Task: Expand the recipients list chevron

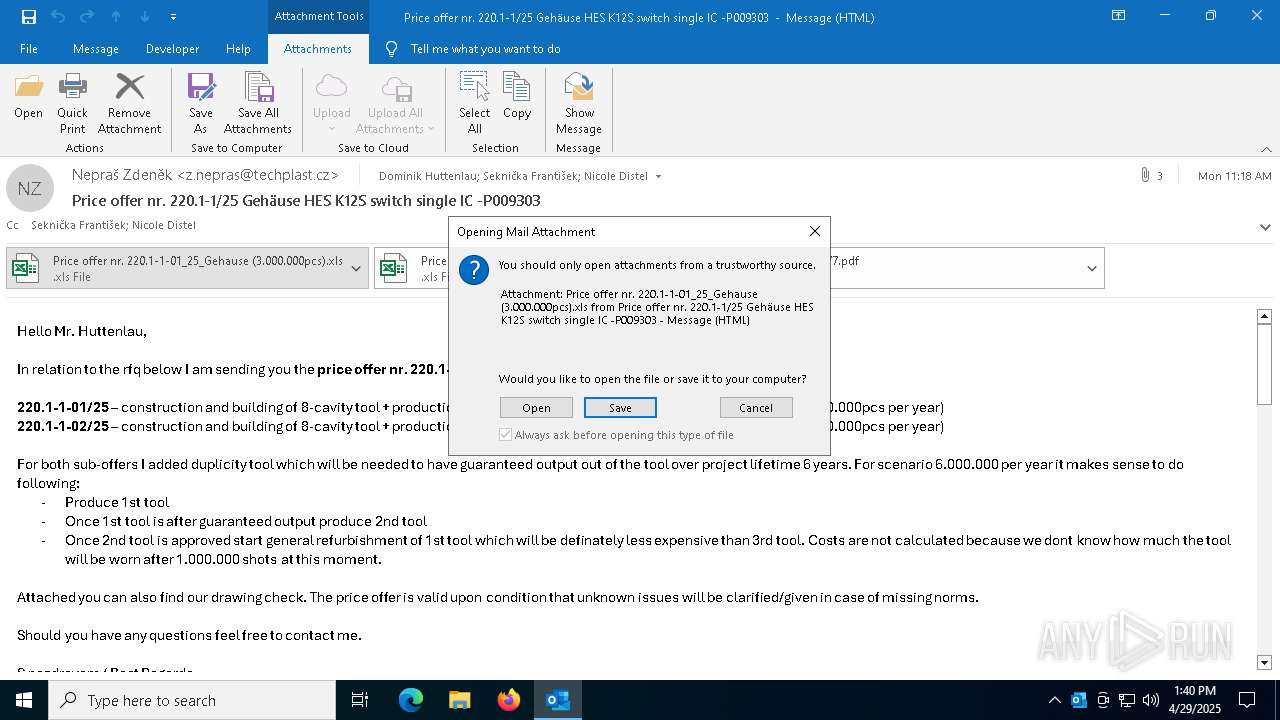Action: click(x=658, y=176)
